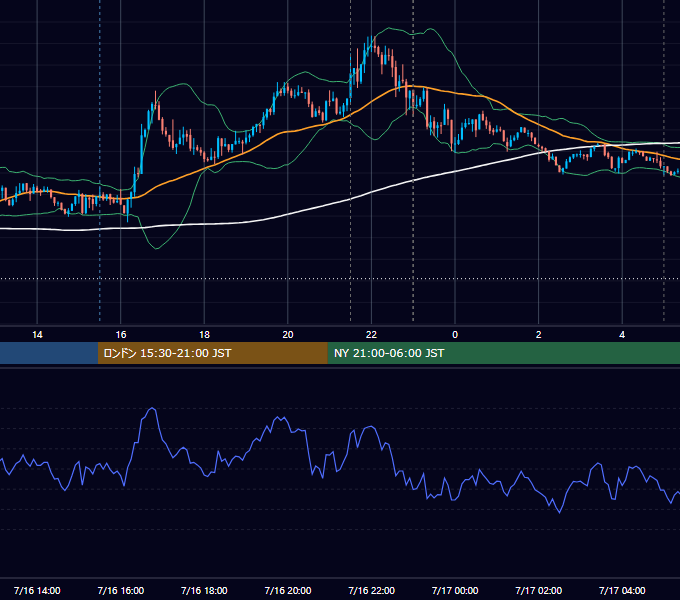Click the 7/16 20:00 time label
This screenshot has width=680, height=600.
[288, 590]
